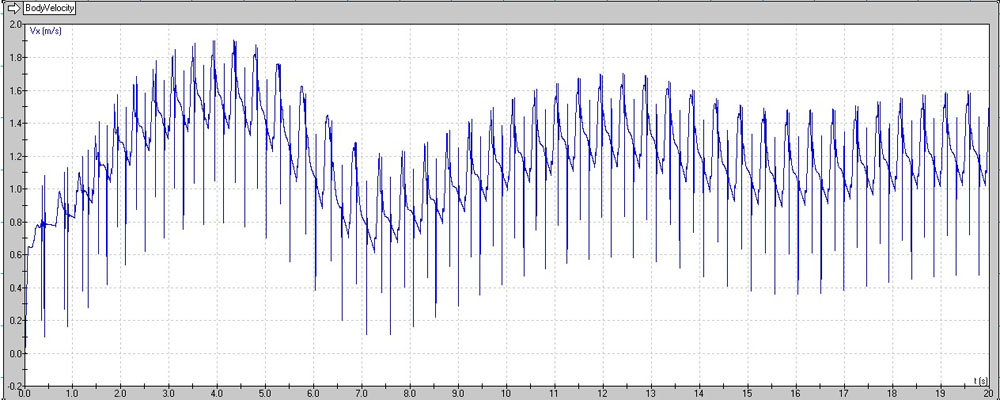Click the 1.2 value on vertical axis
The image size is (1000, 400).
click(16, 157)
